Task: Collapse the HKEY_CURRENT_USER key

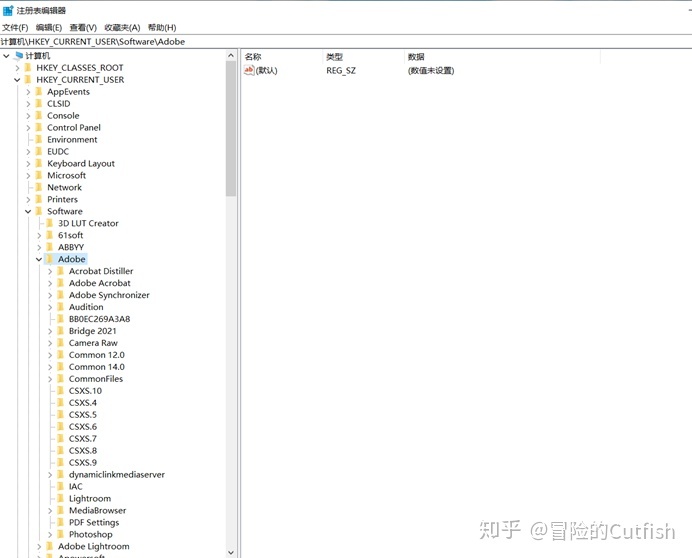Action: 17,79
